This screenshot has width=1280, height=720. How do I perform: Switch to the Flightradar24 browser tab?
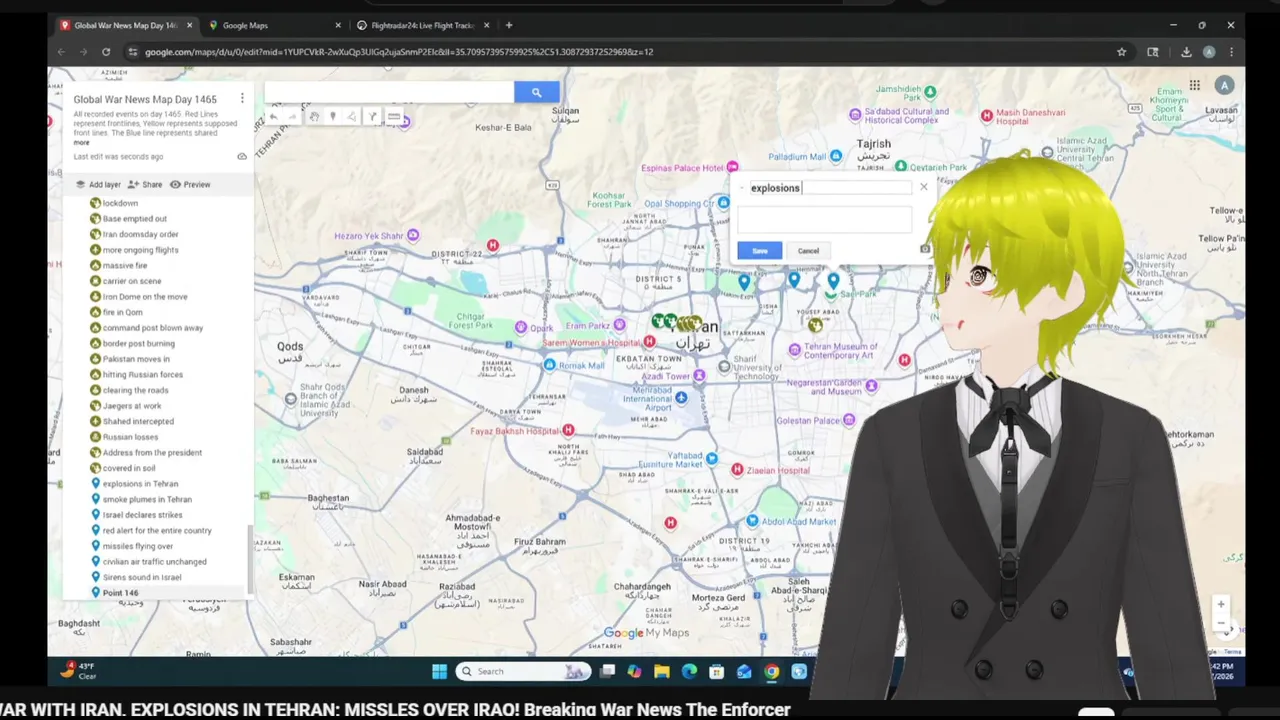click(420, 25)
